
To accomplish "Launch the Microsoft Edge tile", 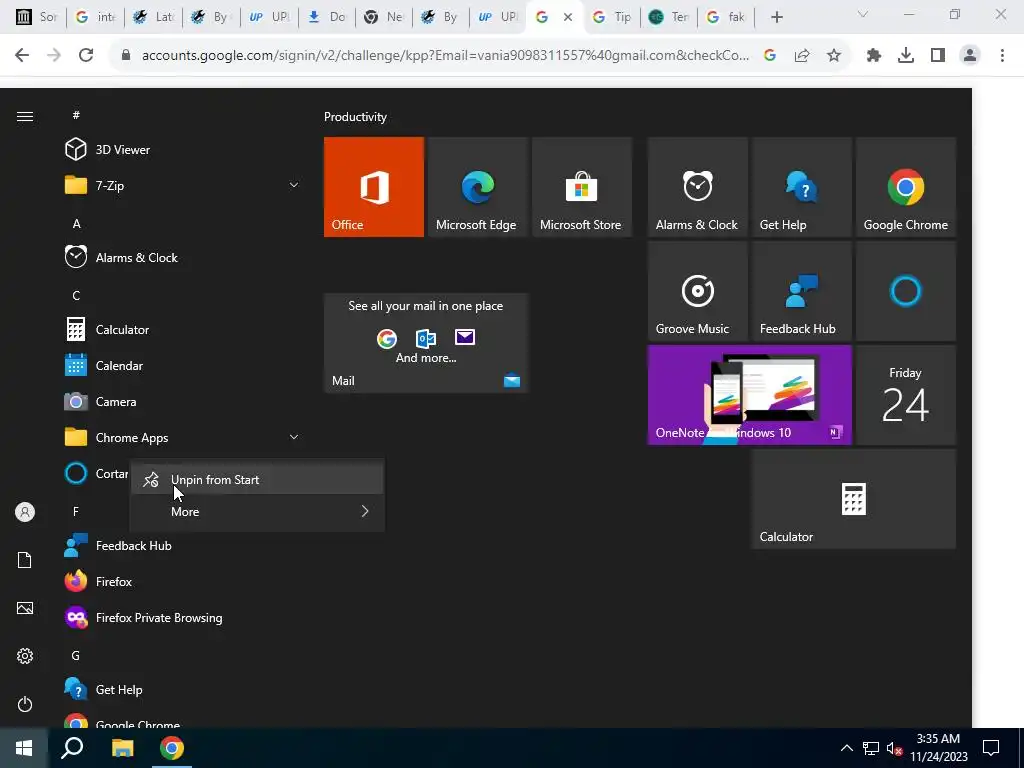I will tap(477, 187).
